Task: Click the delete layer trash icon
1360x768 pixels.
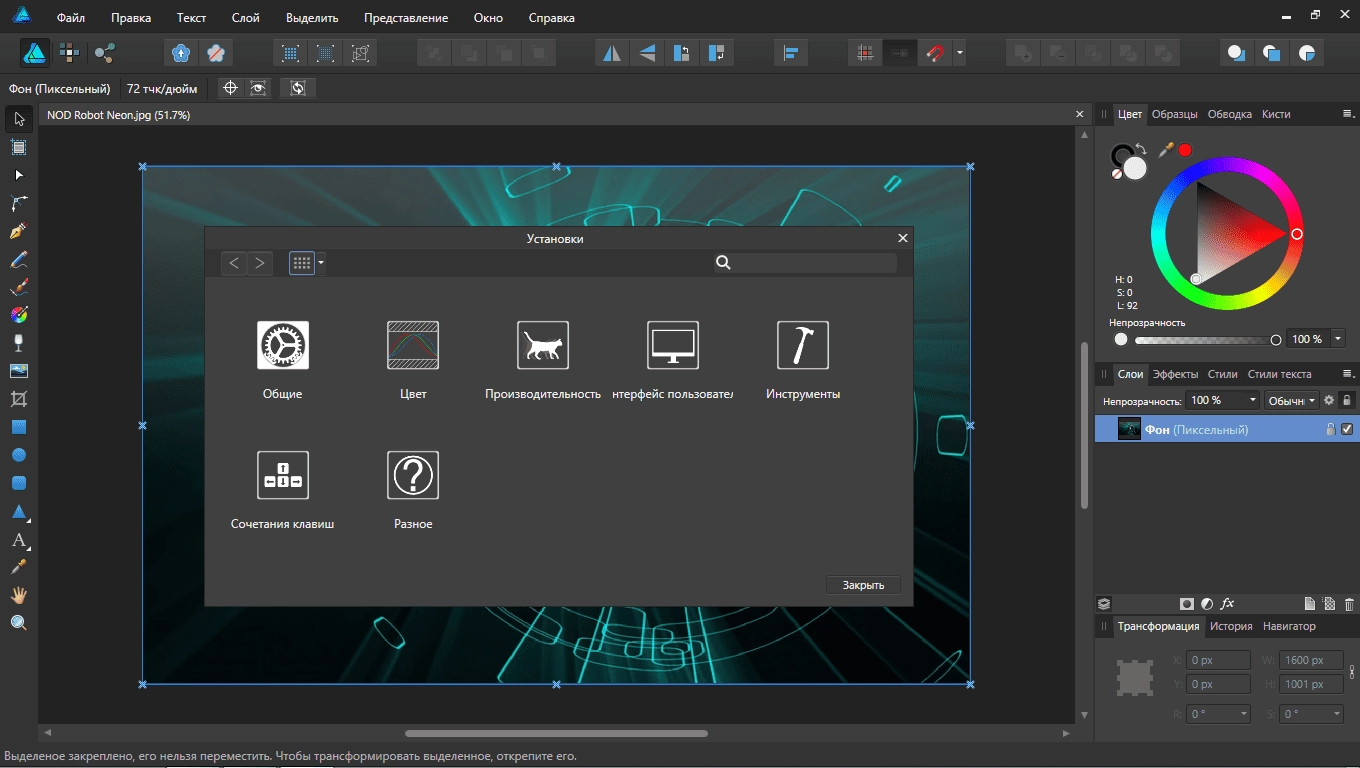Action: tap(1349, 604)
